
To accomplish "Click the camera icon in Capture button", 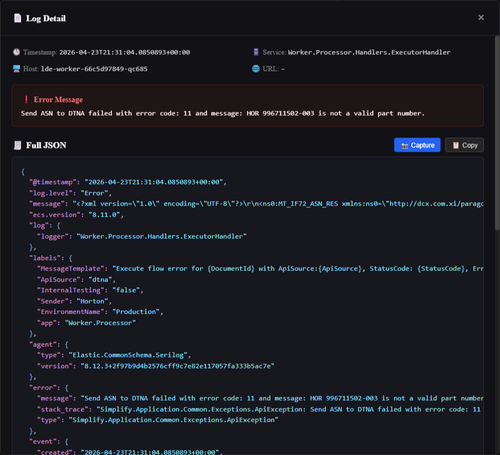I will coord(404,146).
